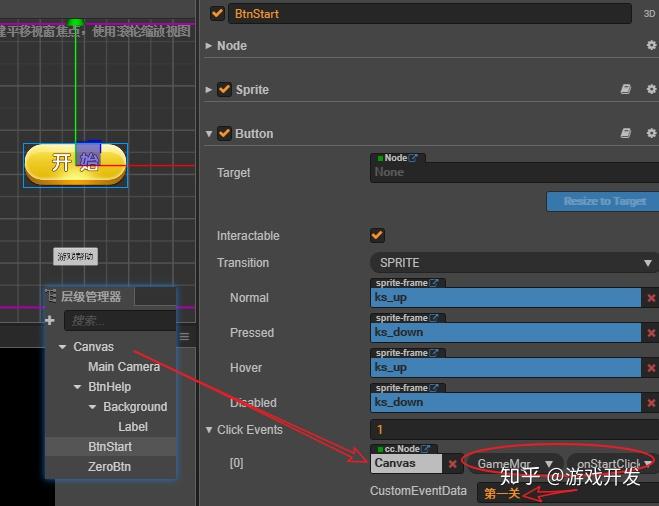
Task: Click the 开始 start button in scene
Action: (x=76, y=164)
